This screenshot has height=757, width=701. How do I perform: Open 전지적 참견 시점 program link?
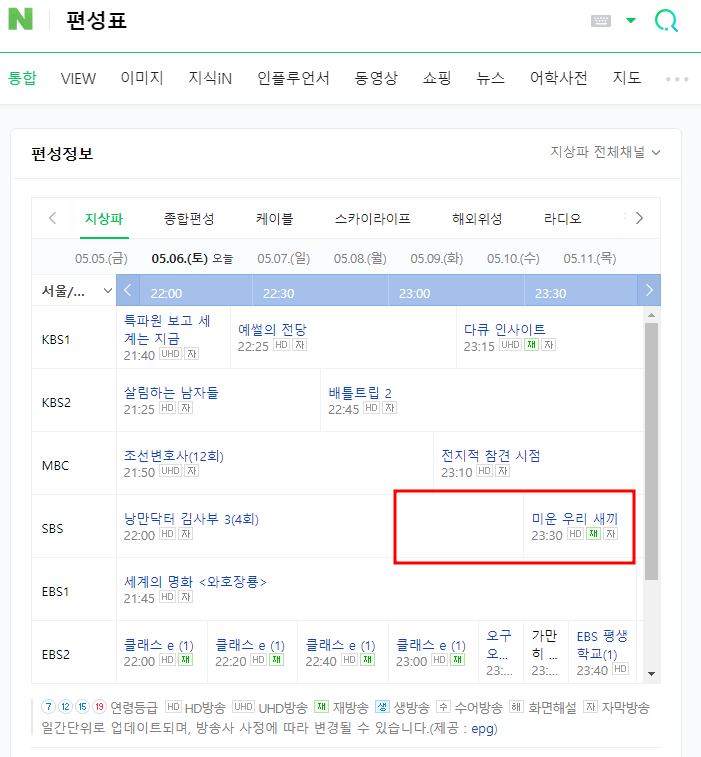coord(491,456)
